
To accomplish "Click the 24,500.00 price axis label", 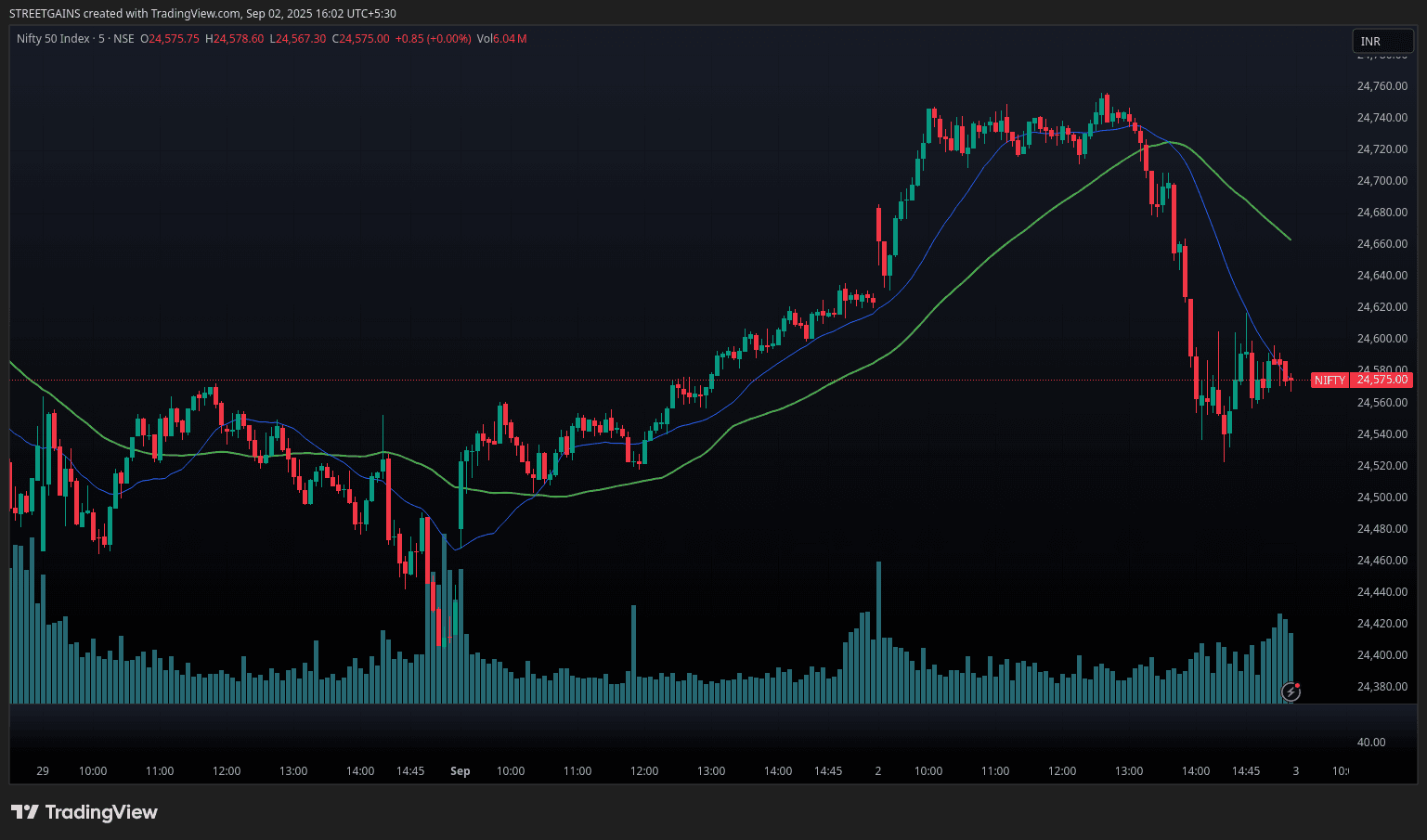I will pos(1382,498).
